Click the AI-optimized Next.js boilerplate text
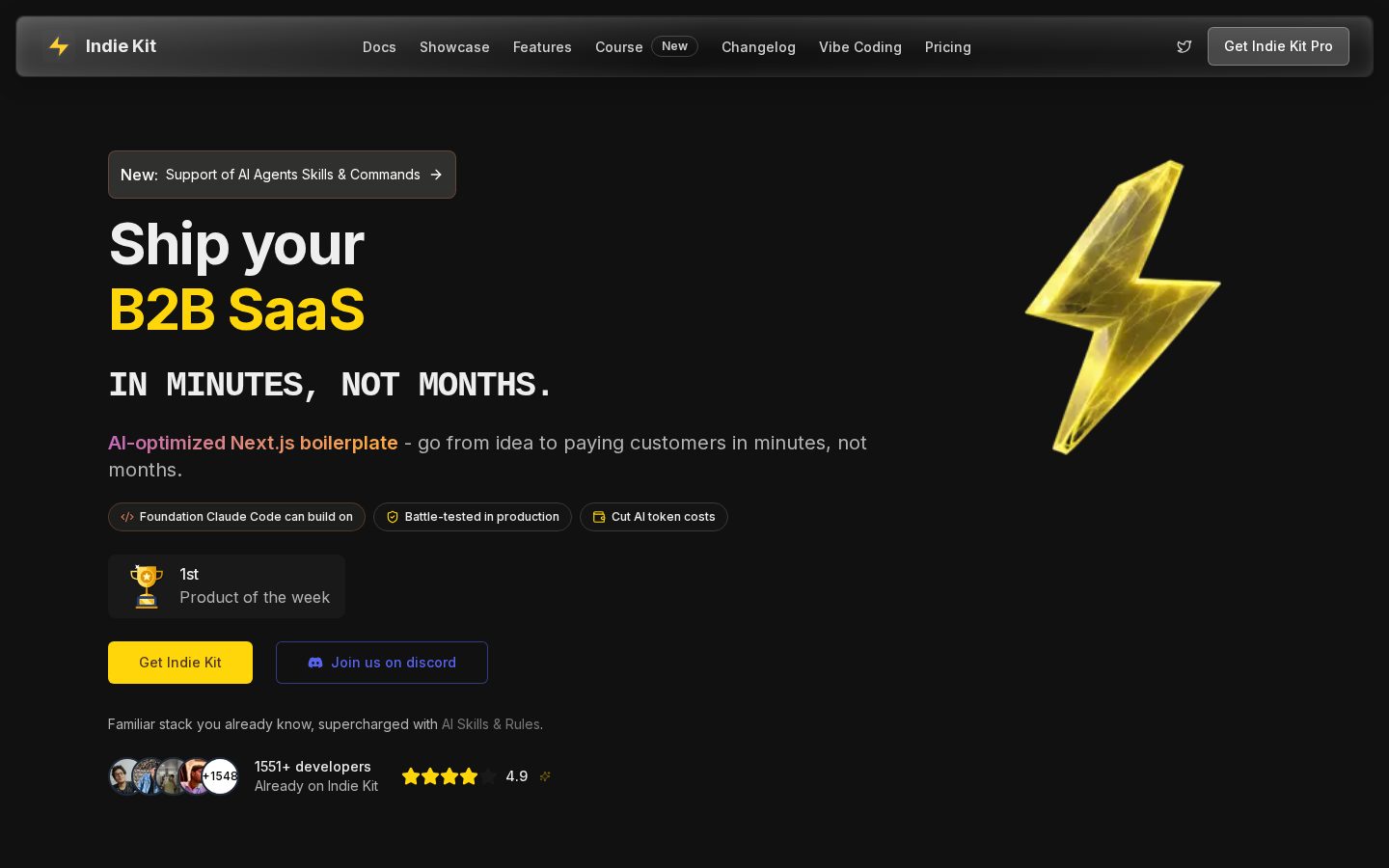Screen dimensions: 1389x868 click(253, 443)
